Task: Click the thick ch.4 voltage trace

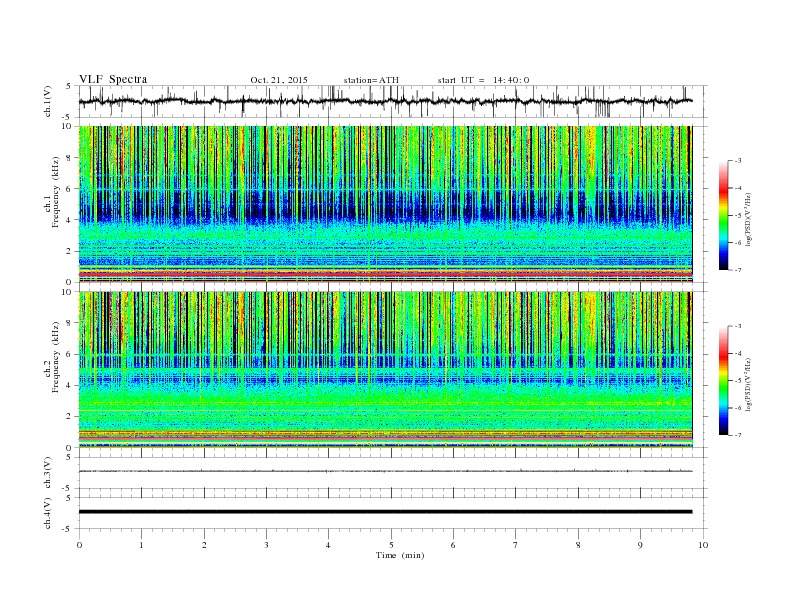Action: click(385, 512)
